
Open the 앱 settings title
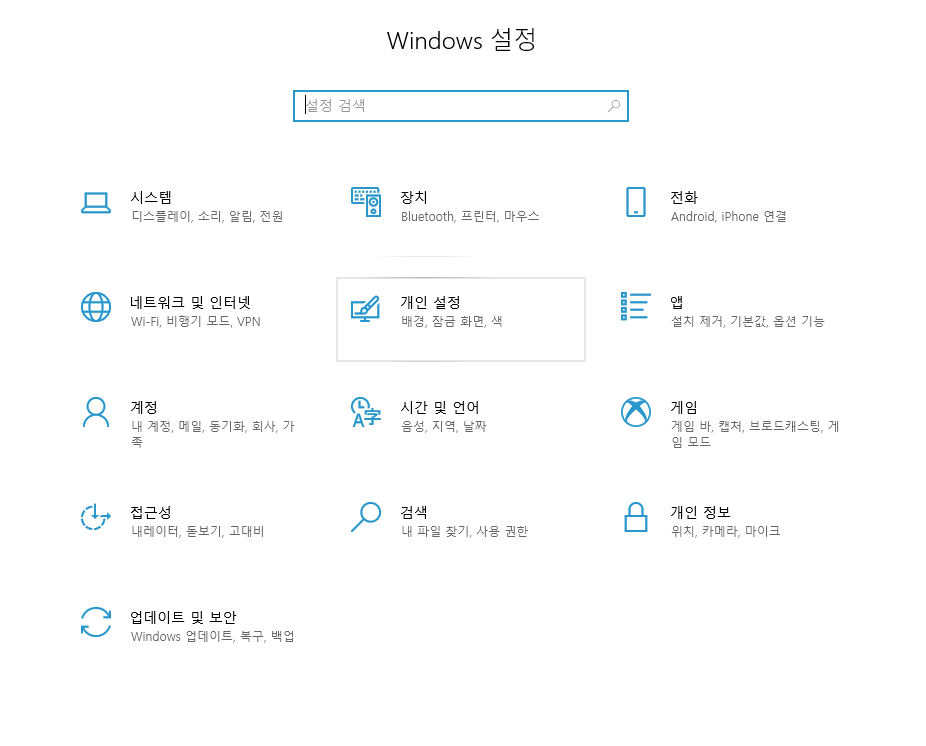pyautogui.click(x=677, y=302)
